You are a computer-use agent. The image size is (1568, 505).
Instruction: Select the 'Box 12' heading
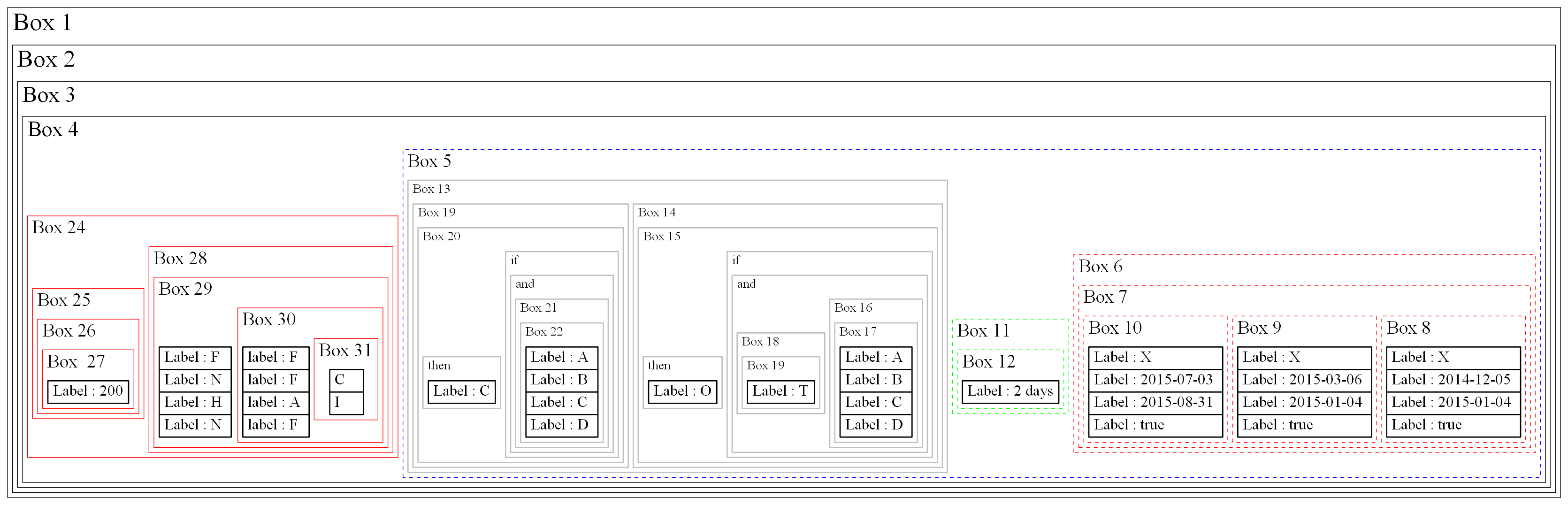pos(988,362)
